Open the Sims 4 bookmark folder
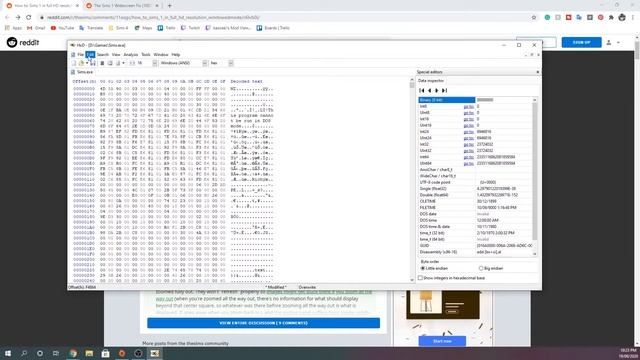This screenshot has height=360, width=640. (118, 28)
